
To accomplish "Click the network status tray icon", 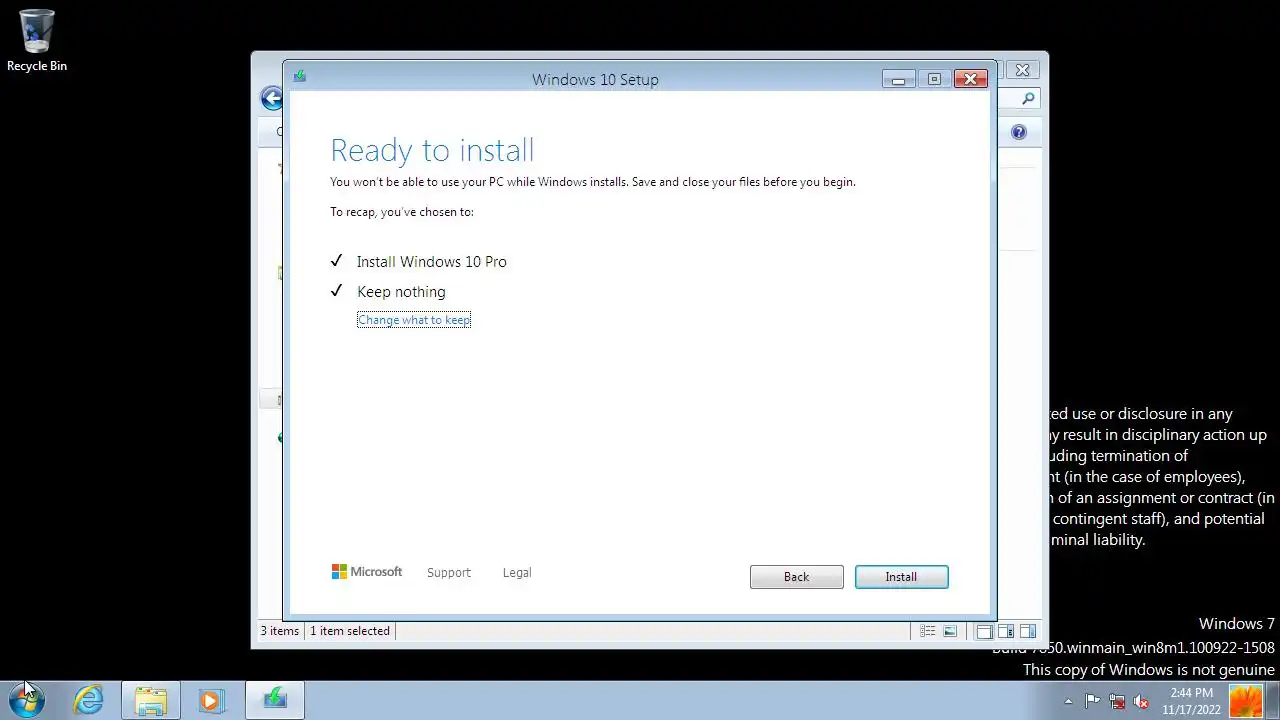I will [1117, 701].
